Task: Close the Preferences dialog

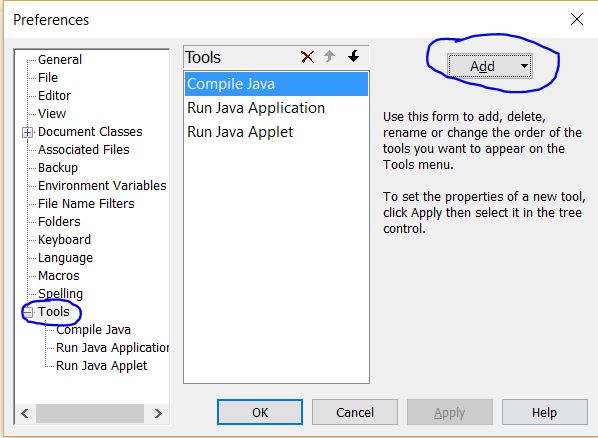Action: pyautogui.click(x=577, y=19)
